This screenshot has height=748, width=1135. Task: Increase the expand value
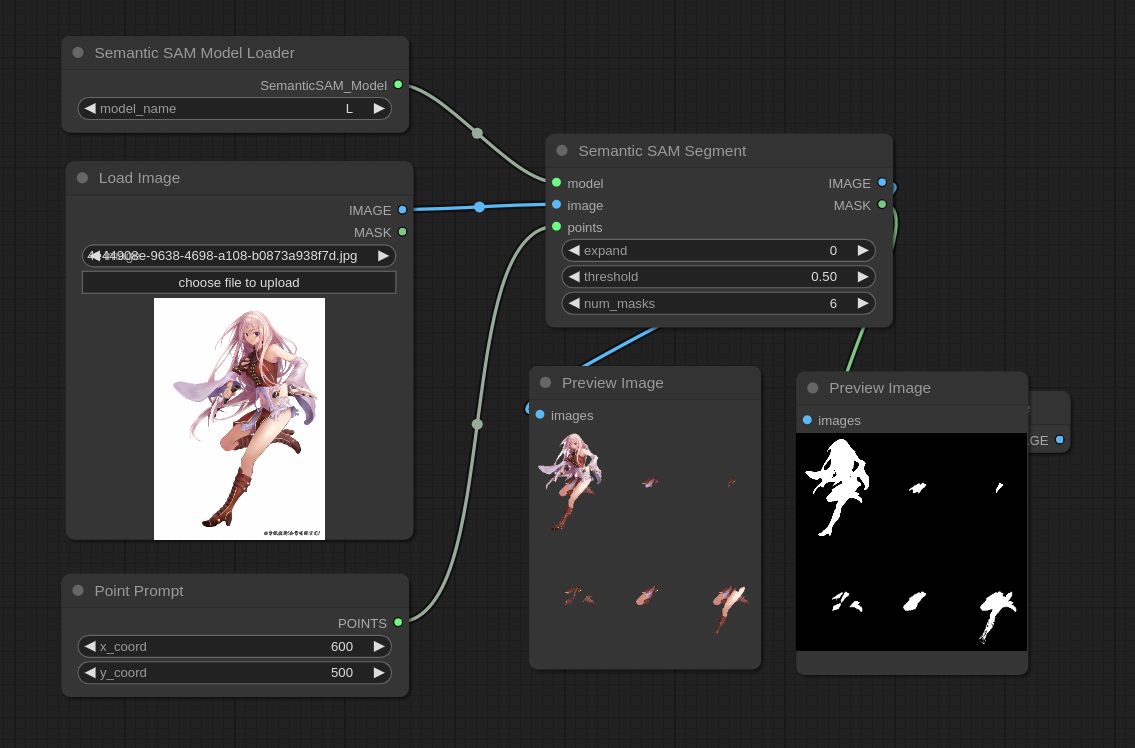(x=863, y=251)
